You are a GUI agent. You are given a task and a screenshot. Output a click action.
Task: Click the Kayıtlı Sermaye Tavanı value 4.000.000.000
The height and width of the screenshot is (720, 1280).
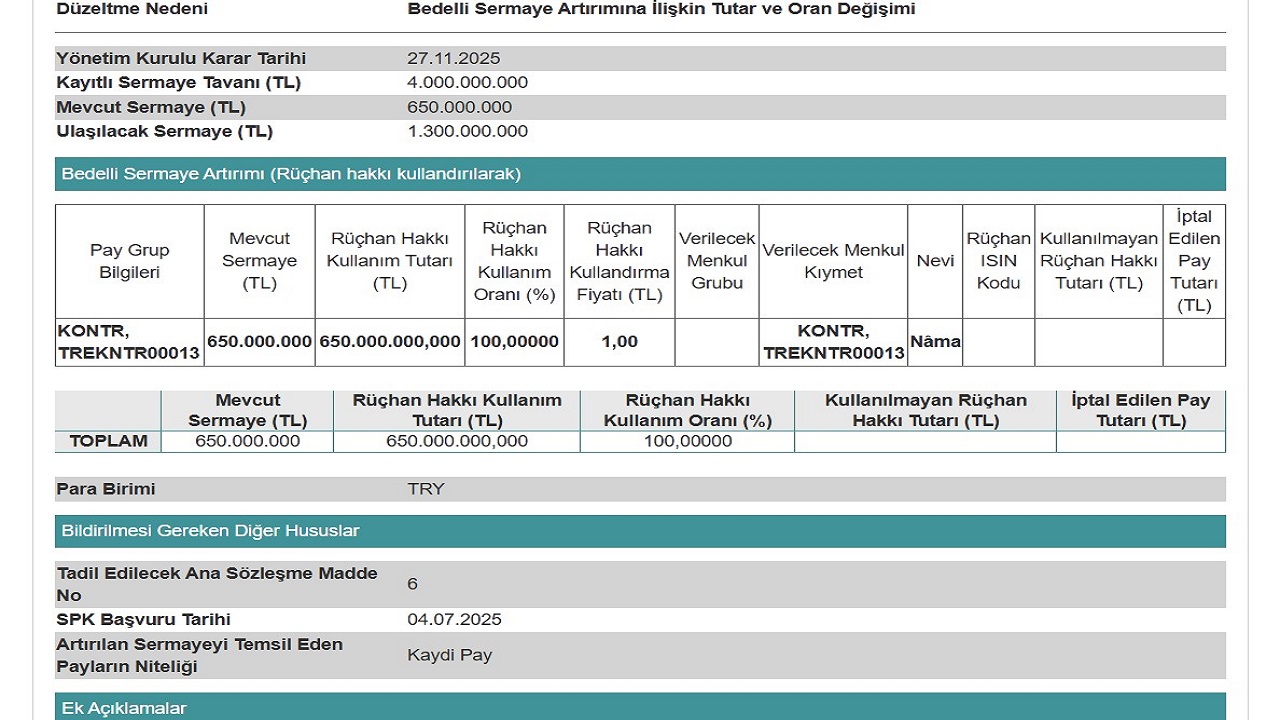(467, 82)
